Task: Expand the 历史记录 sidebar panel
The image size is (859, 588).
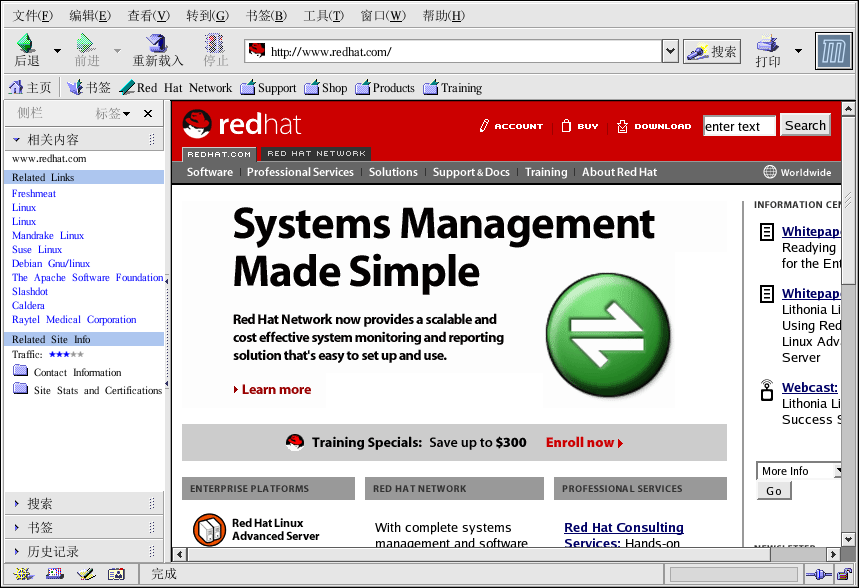Action: point(52,552)
